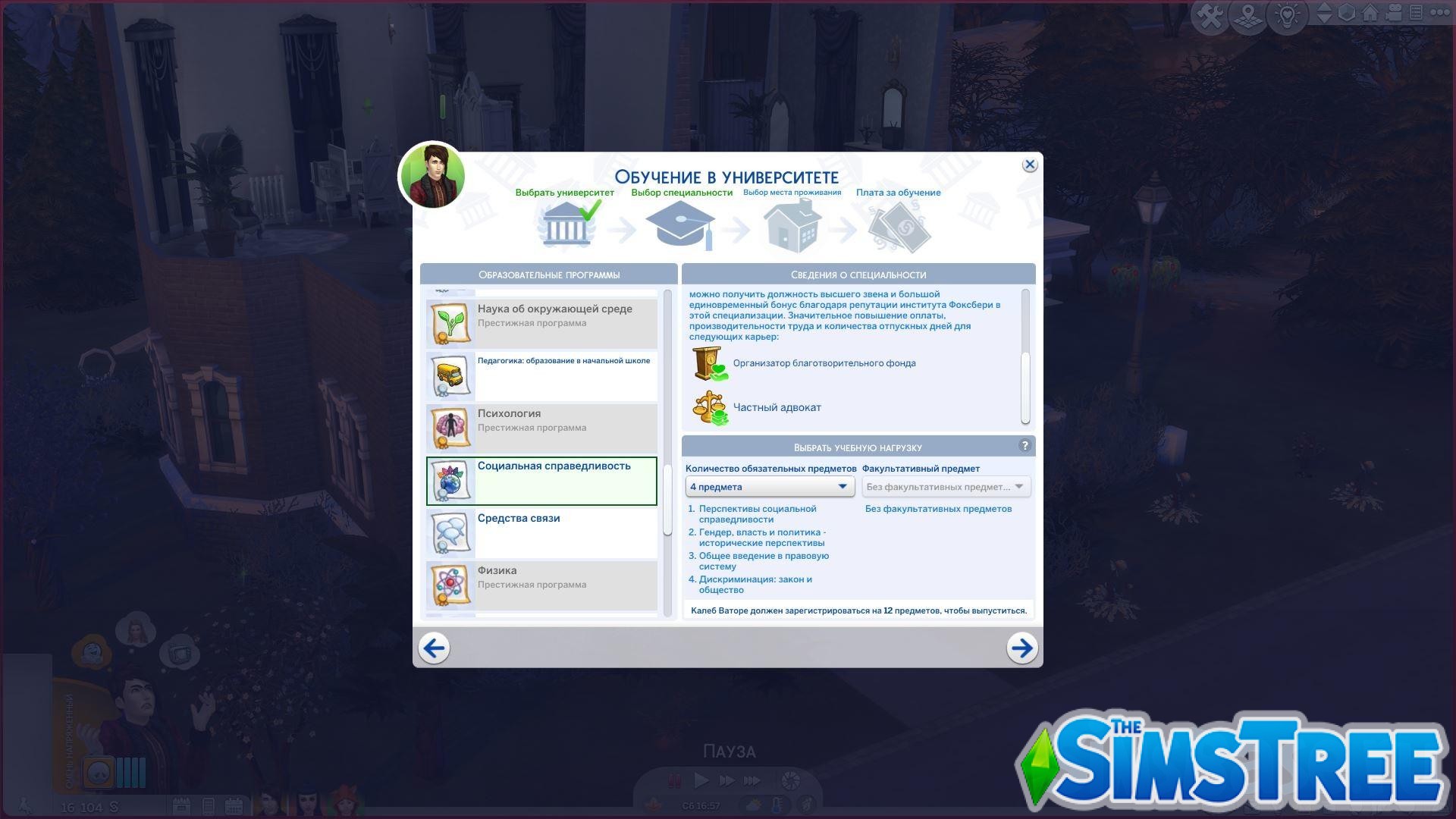The image size is (1456, 819).
Task: Close the university enrollment dialog
Action: (x=1029, y=165)
